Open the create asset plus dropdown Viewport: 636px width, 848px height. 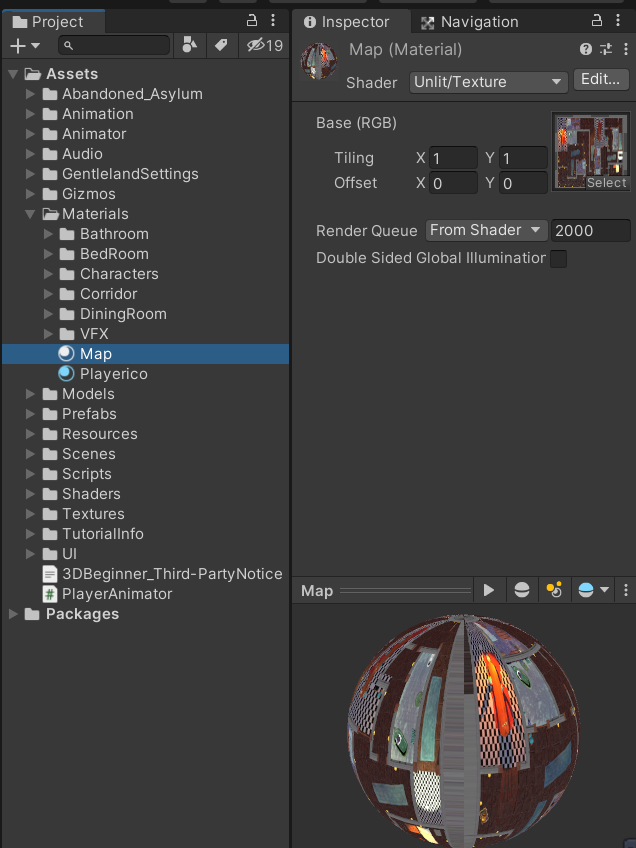click(x=25, y=45)
